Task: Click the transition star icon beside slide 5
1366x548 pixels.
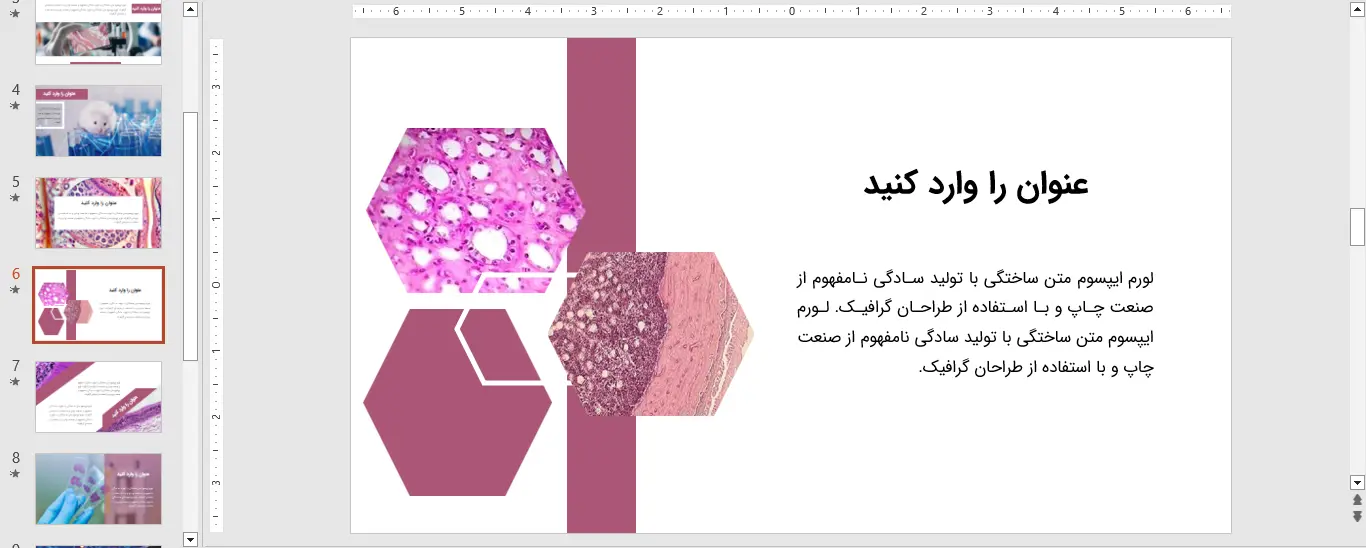Action: [x=15, y=198]
